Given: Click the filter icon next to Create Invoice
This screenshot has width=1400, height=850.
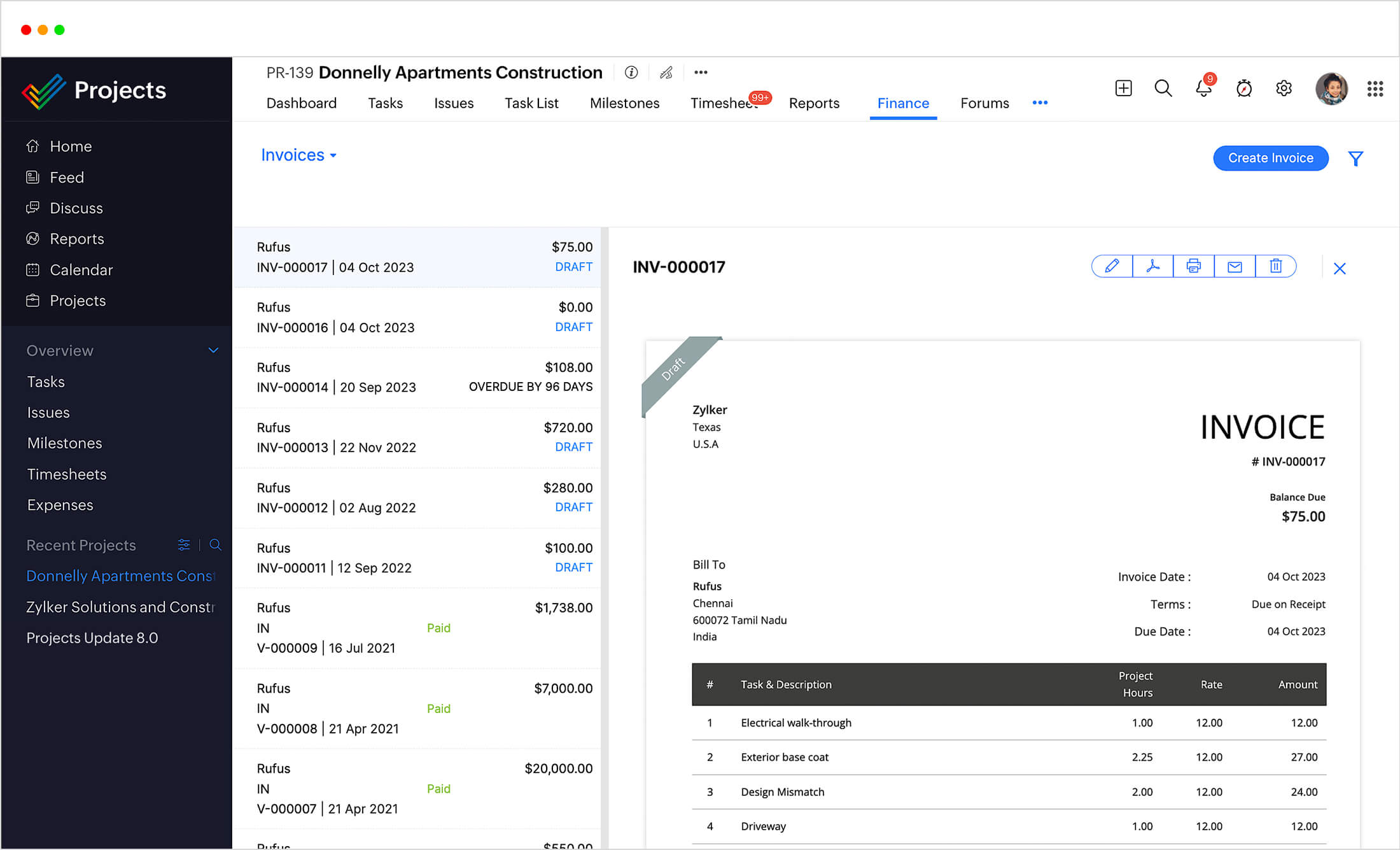Looking at the screenshot, I should point(1356,157).
